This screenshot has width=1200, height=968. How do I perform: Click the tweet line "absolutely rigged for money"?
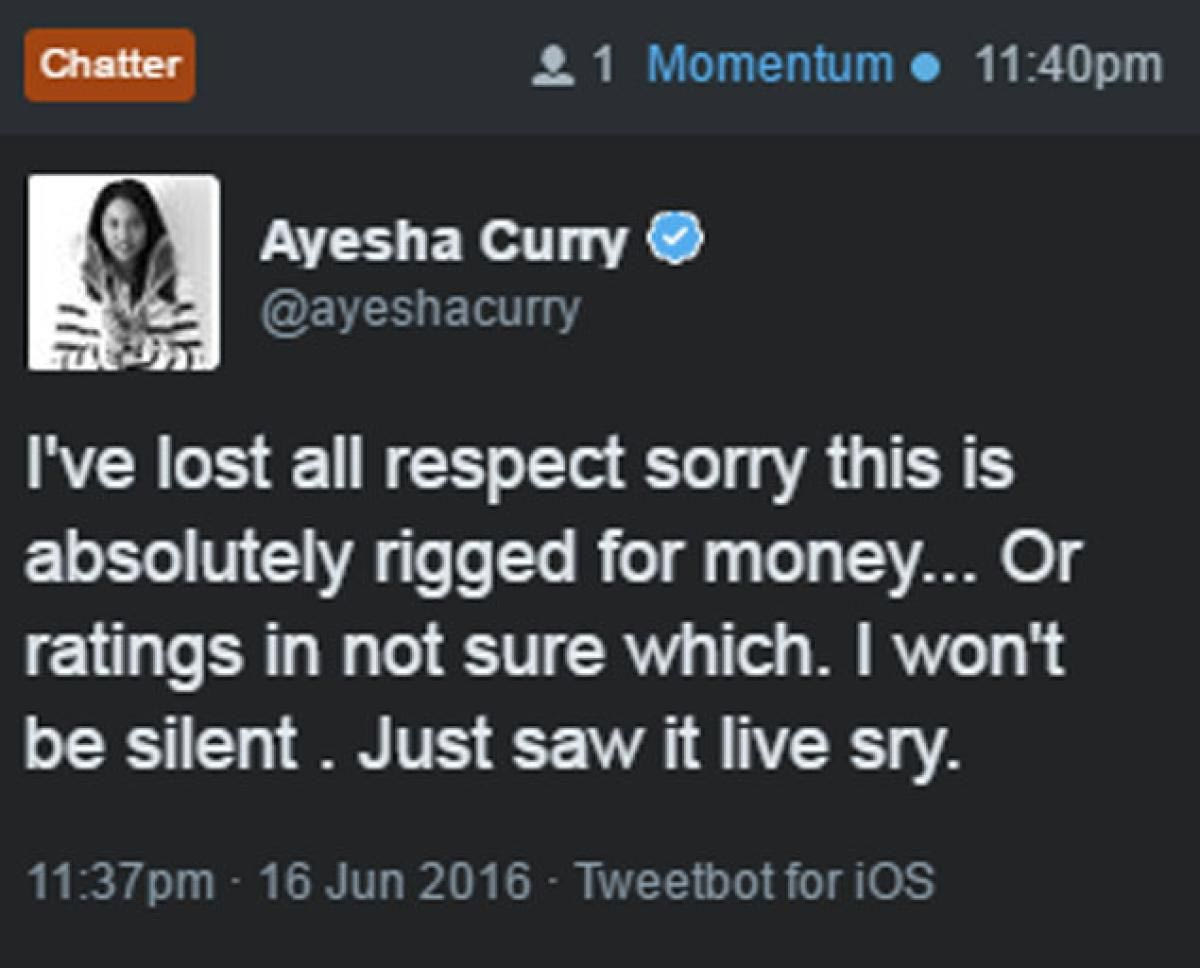[x=553, y=559]
